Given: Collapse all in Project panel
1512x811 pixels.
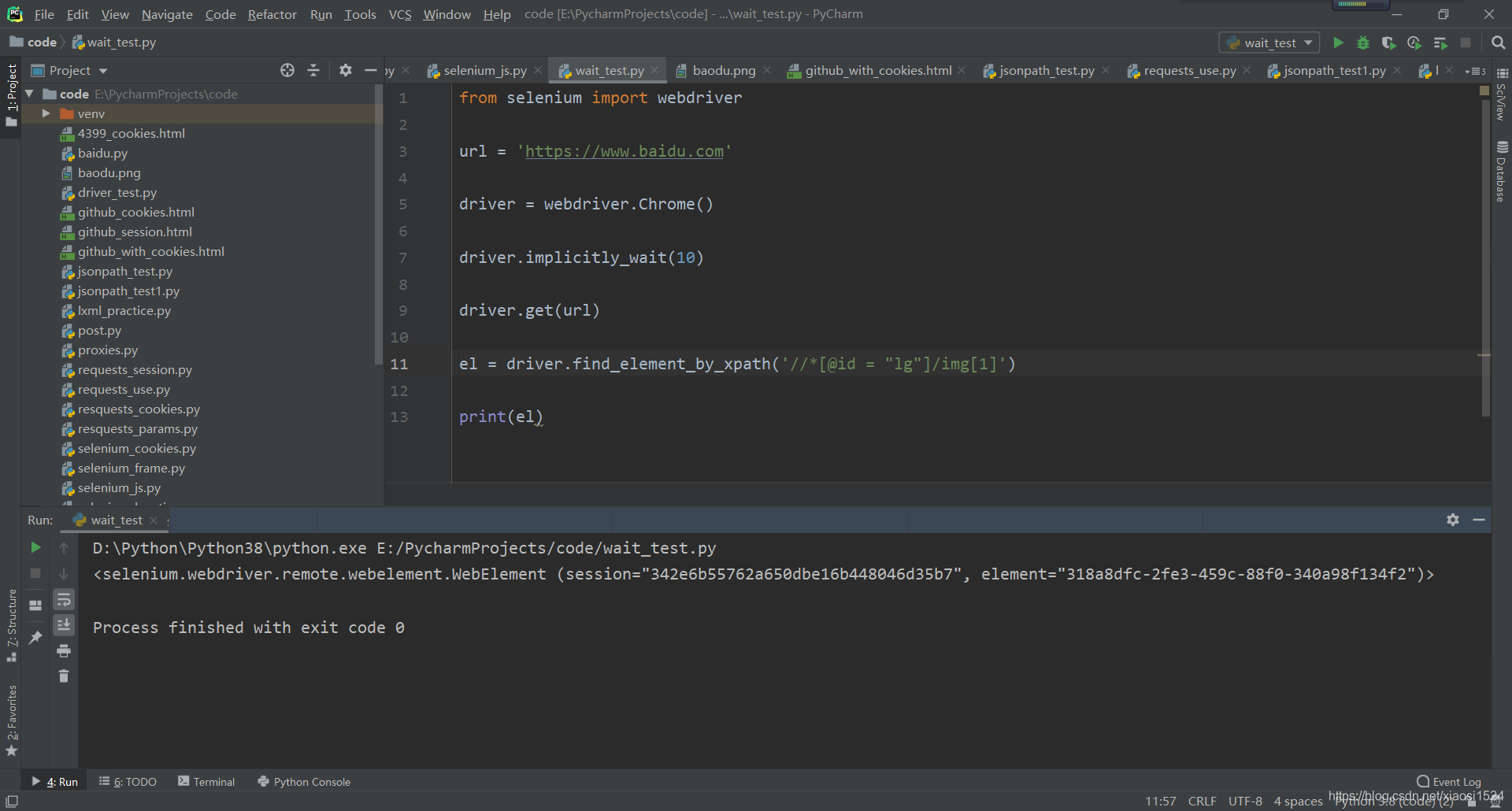Looking at the screenshot, I should [313, 70].
